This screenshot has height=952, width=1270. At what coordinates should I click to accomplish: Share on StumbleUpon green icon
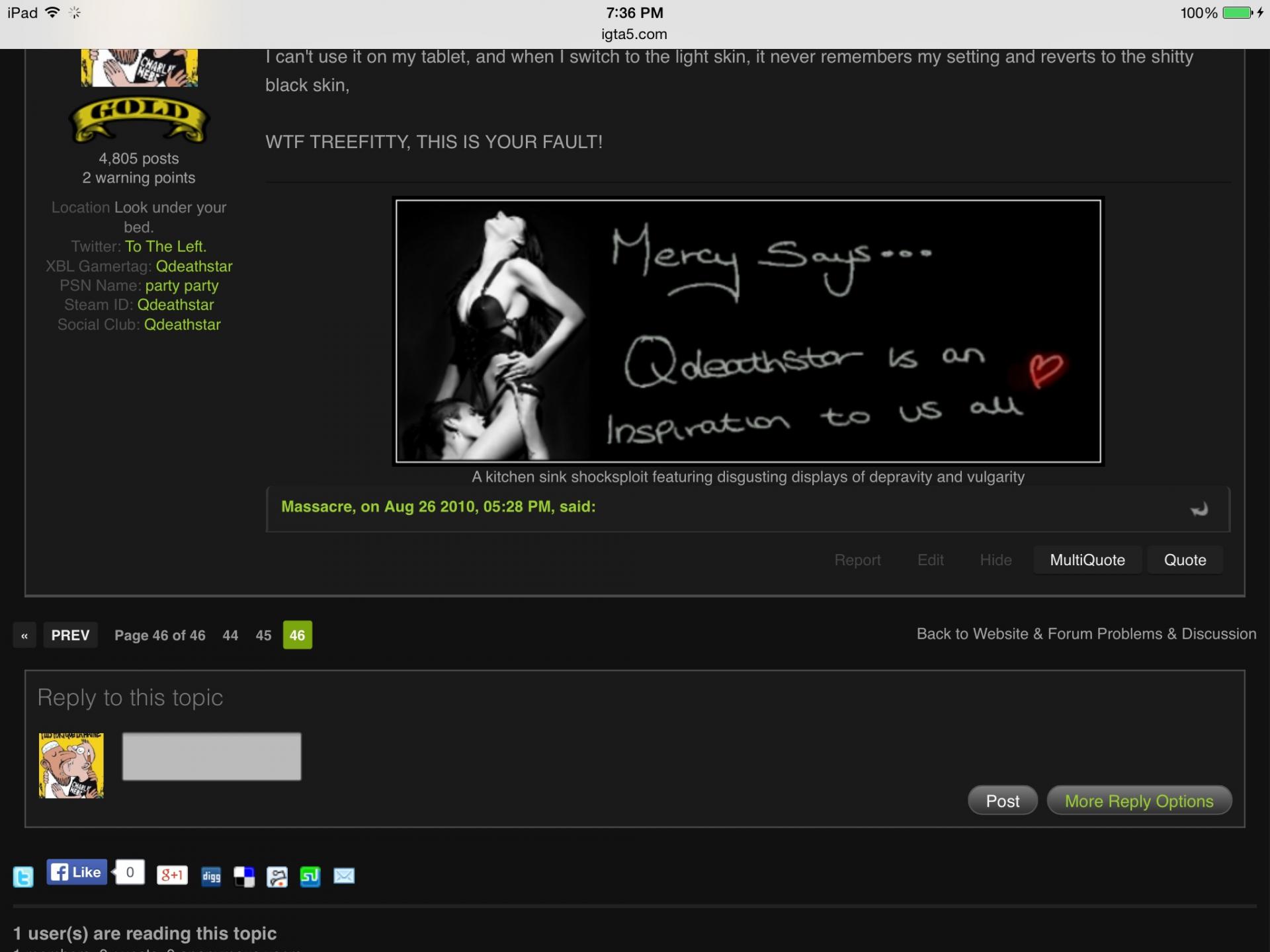point(310,877)
